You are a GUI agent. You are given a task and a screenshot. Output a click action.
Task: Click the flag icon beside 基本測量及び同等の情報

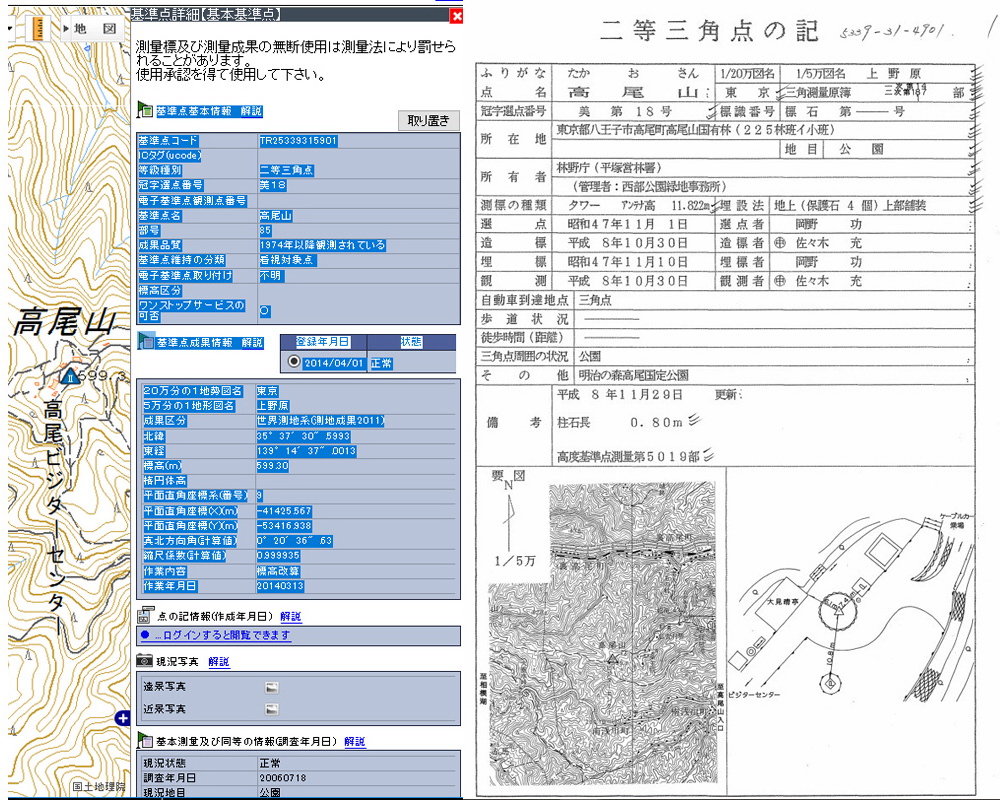(x=144, y=742)
